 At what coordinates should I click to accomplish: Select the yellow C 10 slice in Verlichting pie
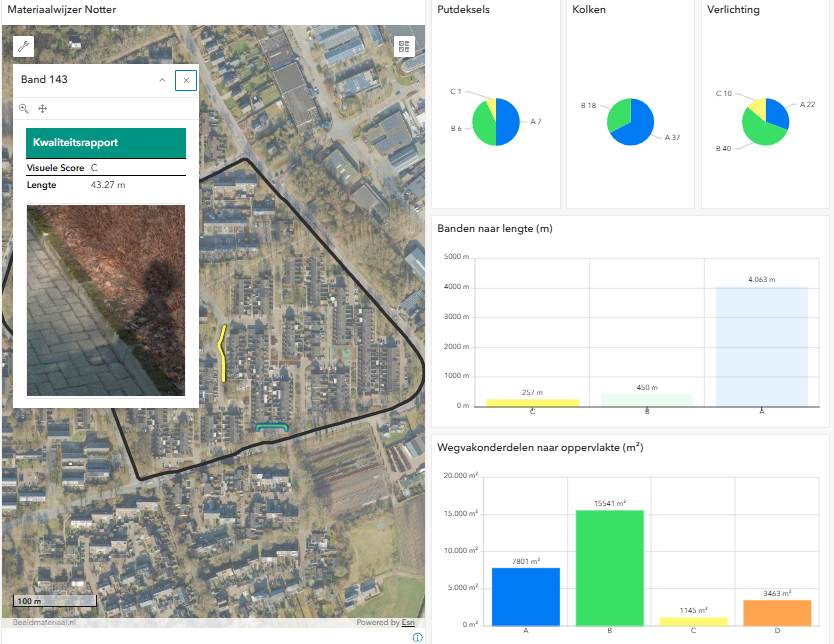(758, 108)
